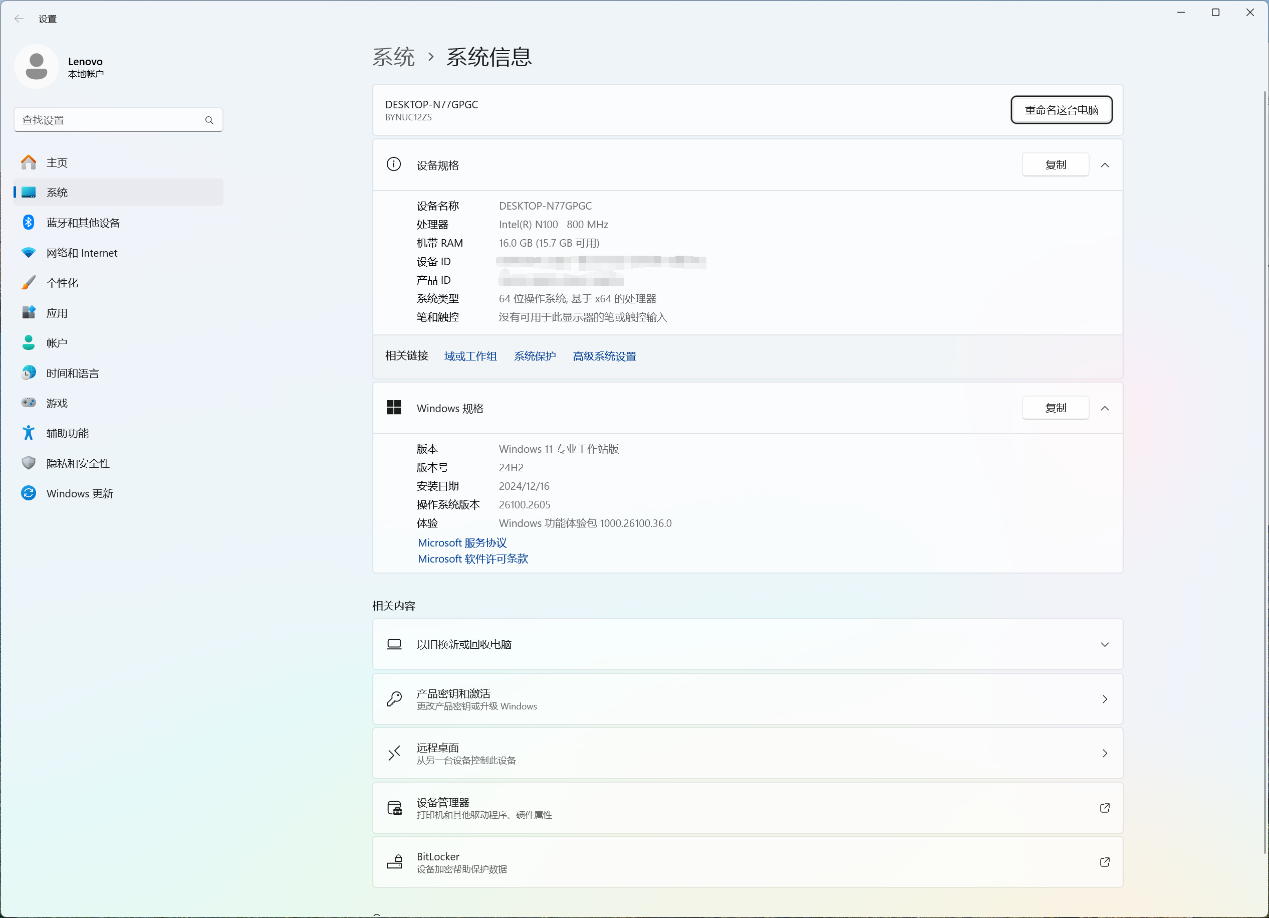The width and height of the screenshot is (1269, 918).
Task: Click the Home (主页) icon in sidebar
Action: click(x=29, y=162)
